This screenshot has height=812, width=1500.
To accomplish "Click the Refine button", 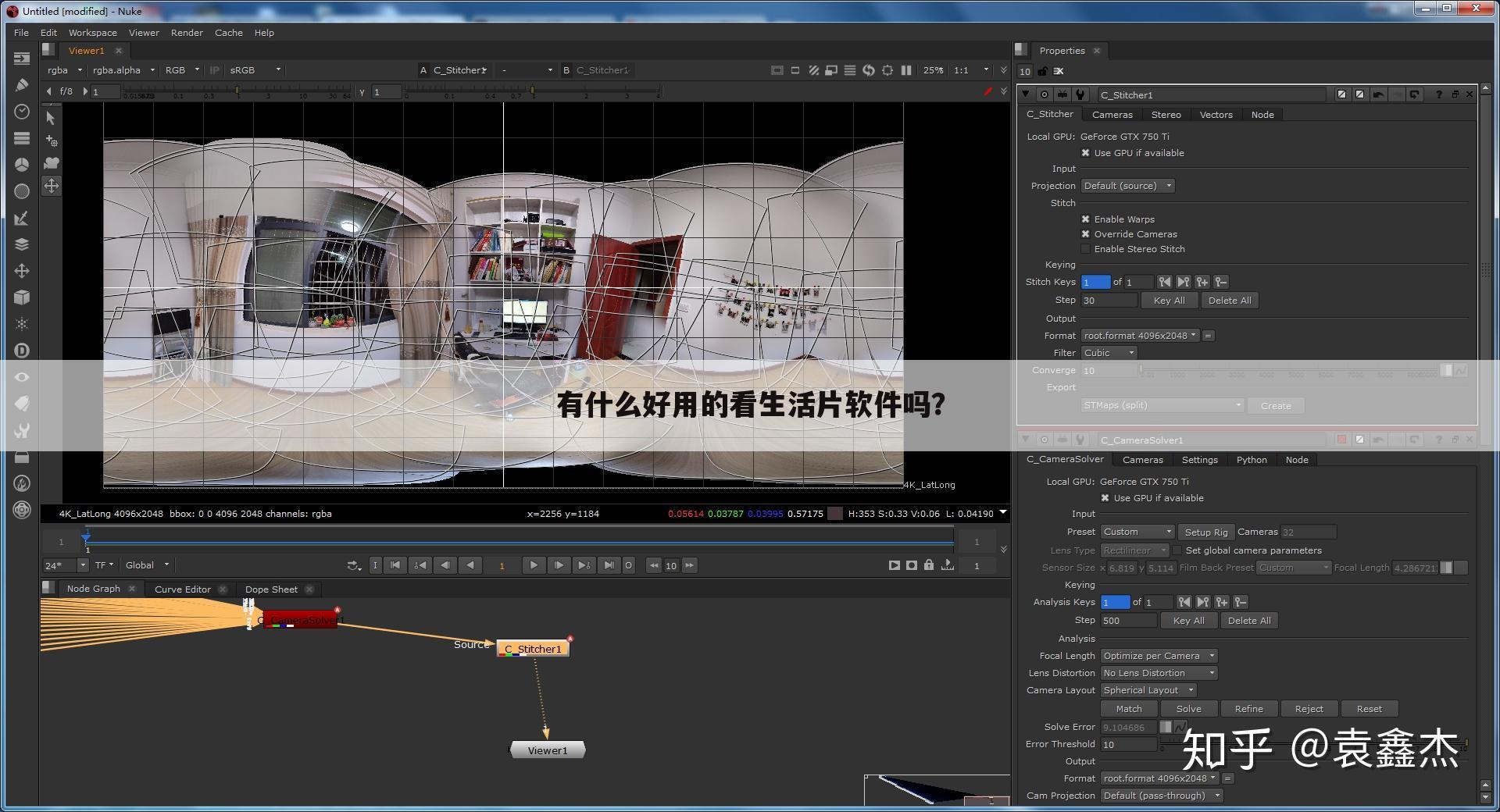I will point(1248,709).
